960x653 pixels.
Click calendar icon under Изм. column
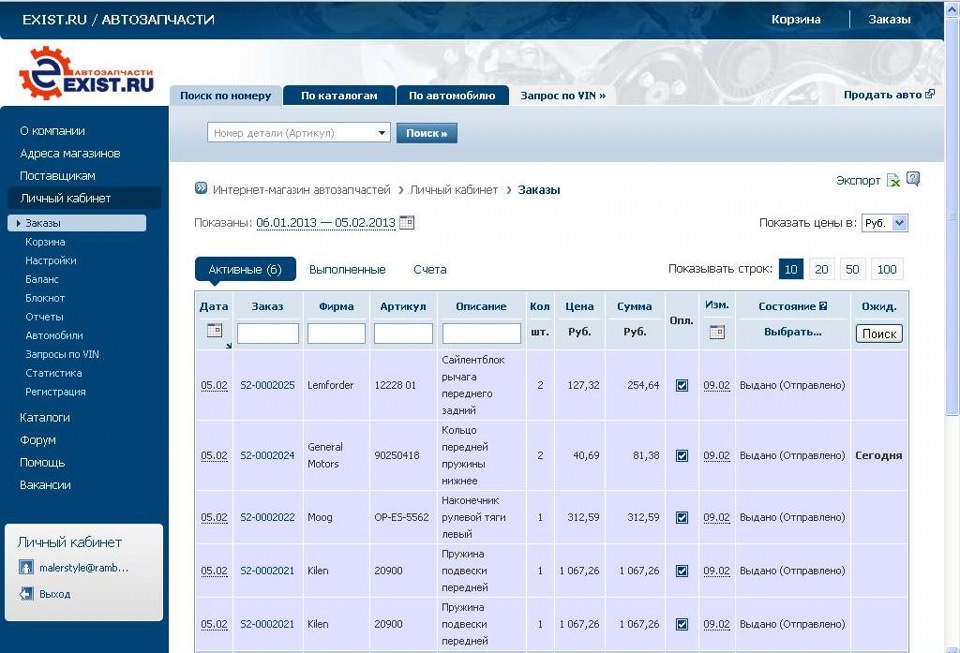click(716, 332)
